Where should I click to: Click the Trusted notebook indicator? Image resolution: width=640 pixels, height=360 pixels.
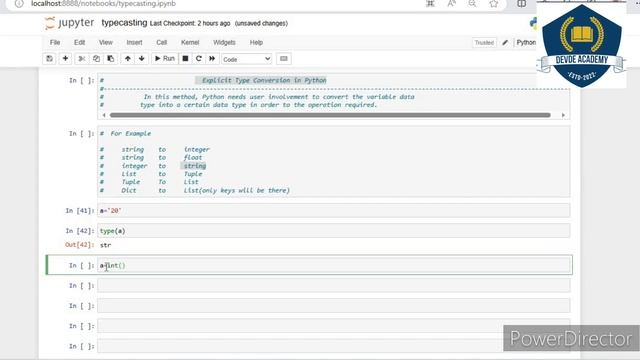click(484, 42)
